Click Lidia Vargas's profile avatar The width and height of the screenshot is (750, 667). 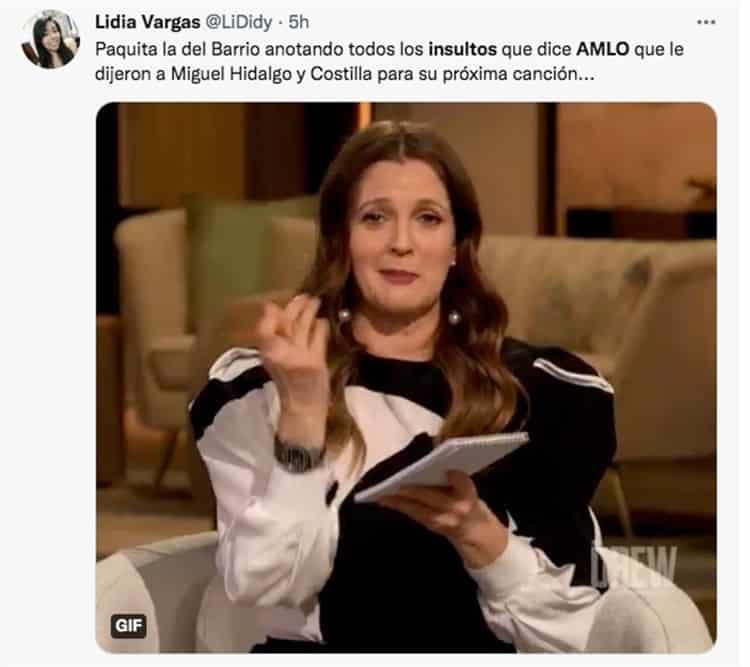click(51, 40)
